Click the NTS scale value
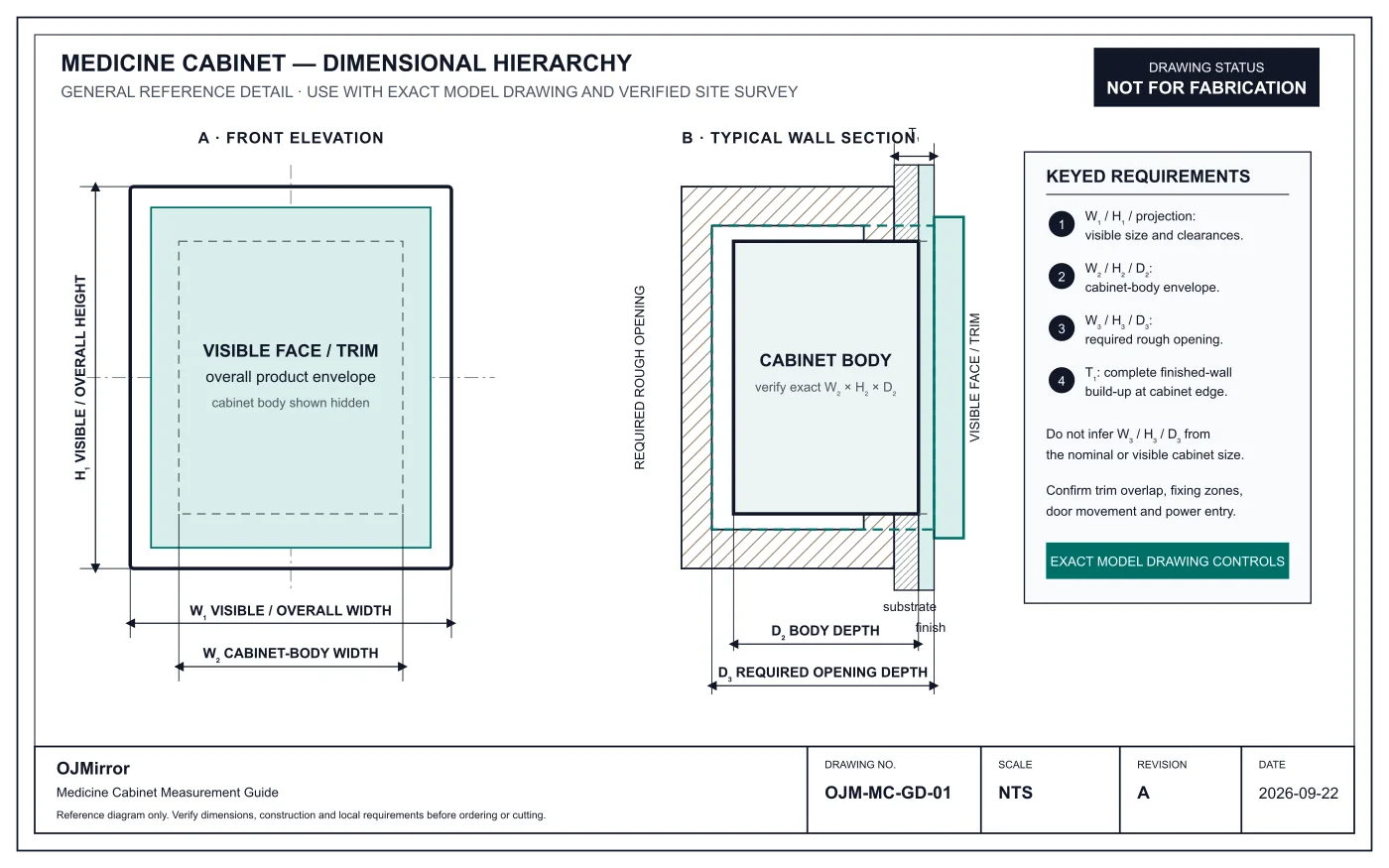 [1015, 793]
